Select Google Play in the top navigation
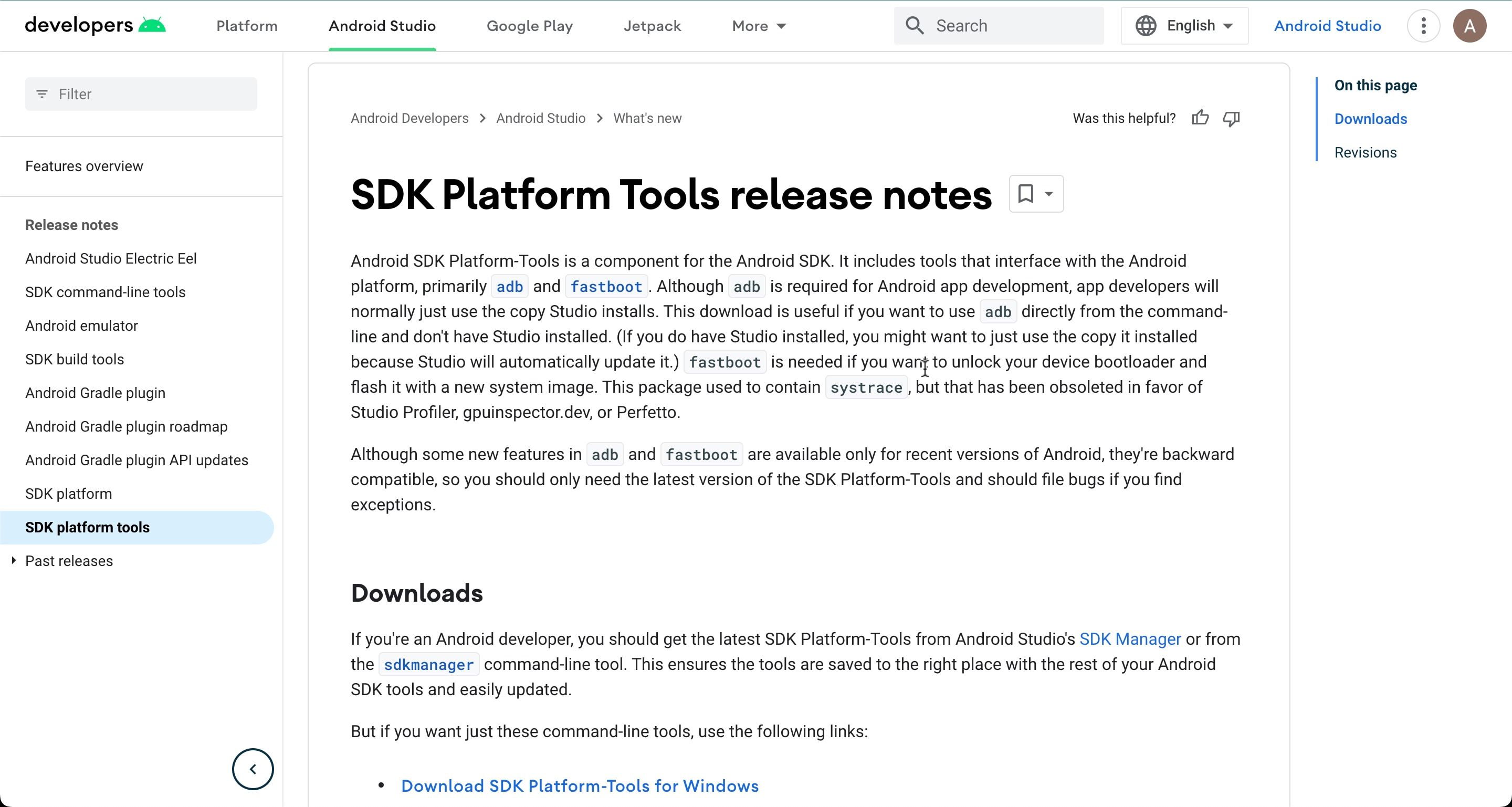Screen dimensions: 1512x807 [529, 26]
